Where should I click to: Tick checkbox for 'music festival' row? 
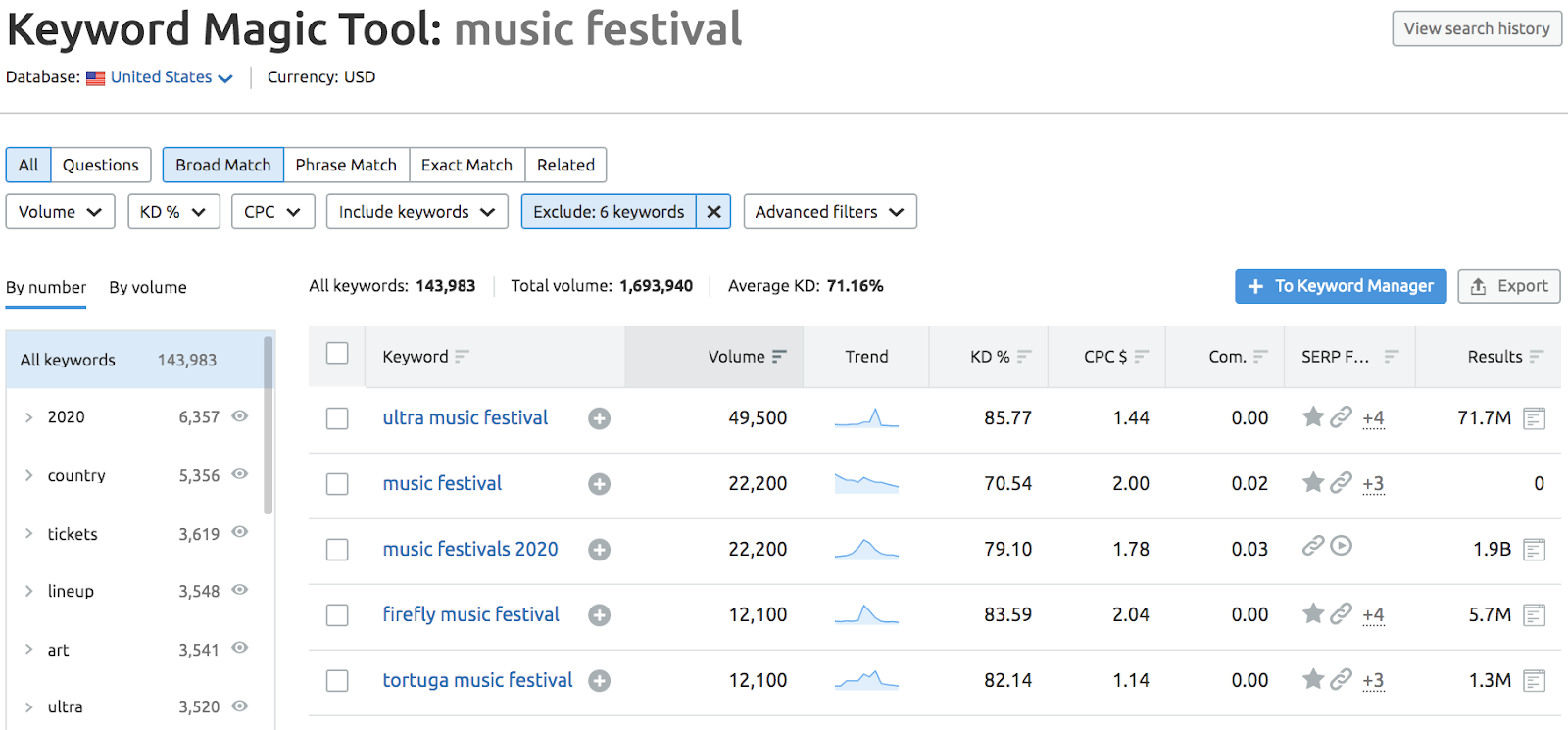[x=337, y=484]
